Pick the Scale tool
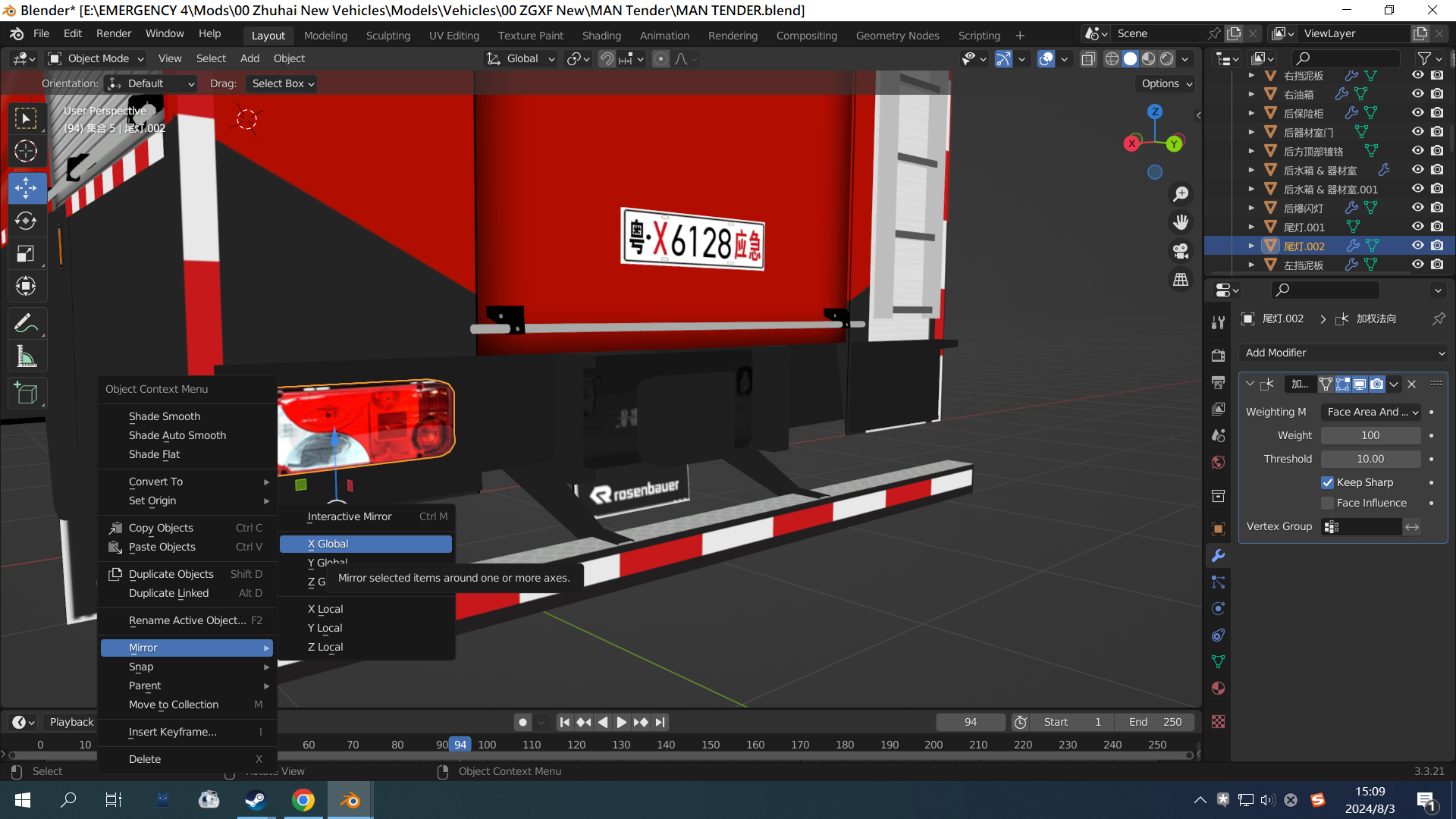 pos(26,254)
